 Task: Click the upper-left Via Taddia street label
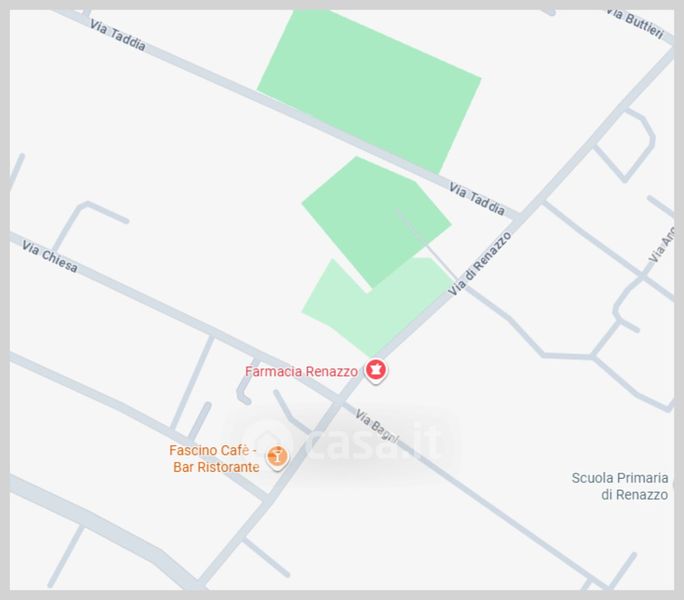117,35
